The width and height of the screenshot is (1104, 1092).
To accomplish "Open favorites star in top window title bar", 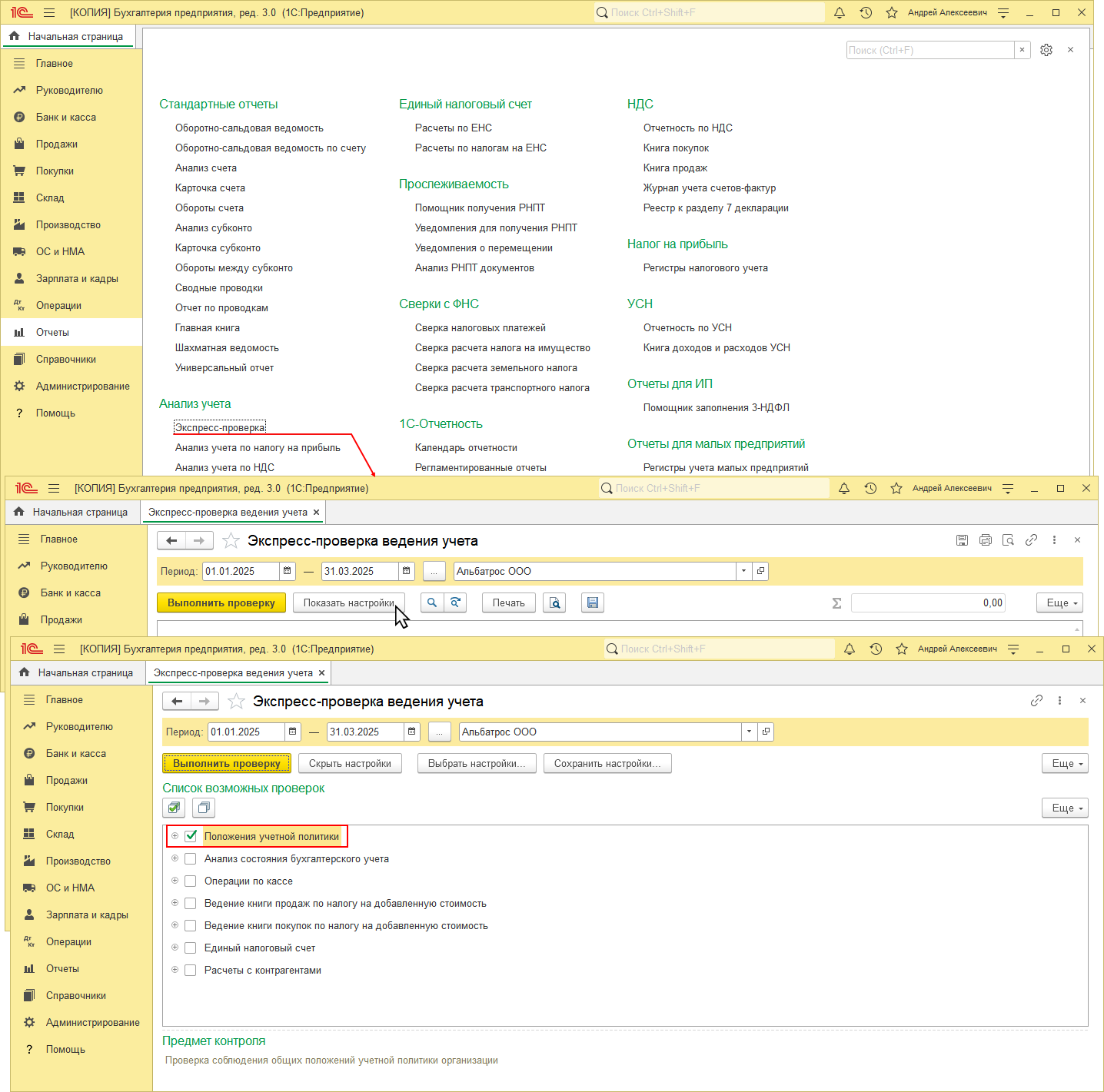I will (892, 12).
